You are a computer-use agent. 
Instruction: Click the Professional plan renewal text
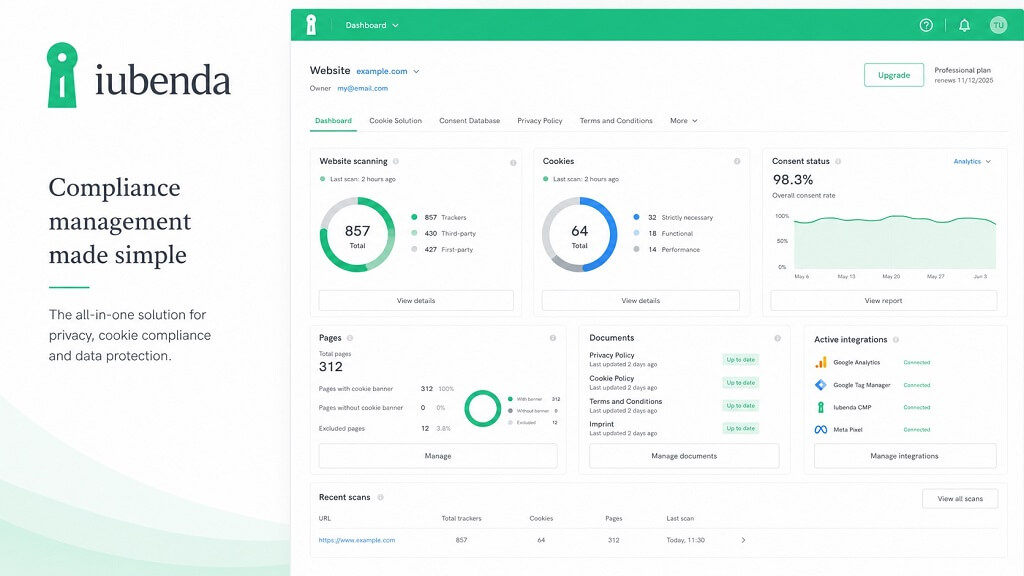(963, 75)
